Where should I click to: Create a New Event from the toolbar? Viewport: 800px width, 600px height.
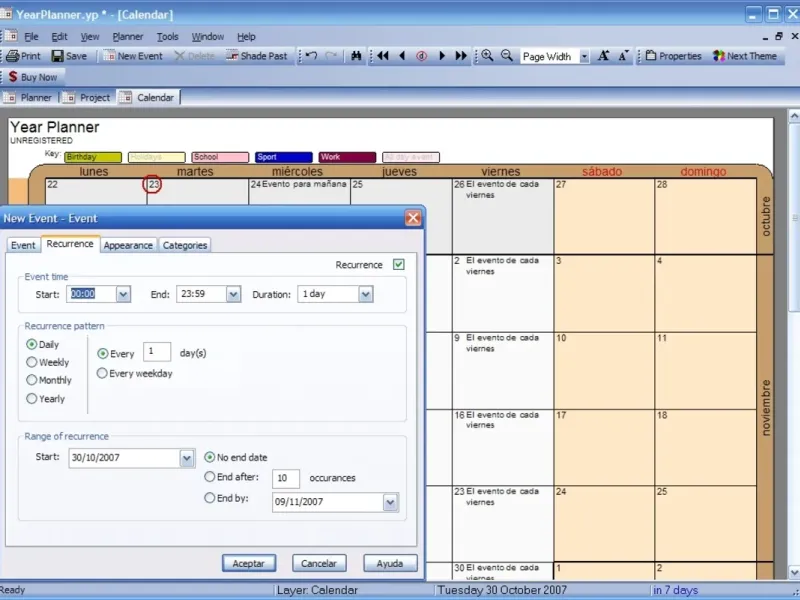coord(133,56)
